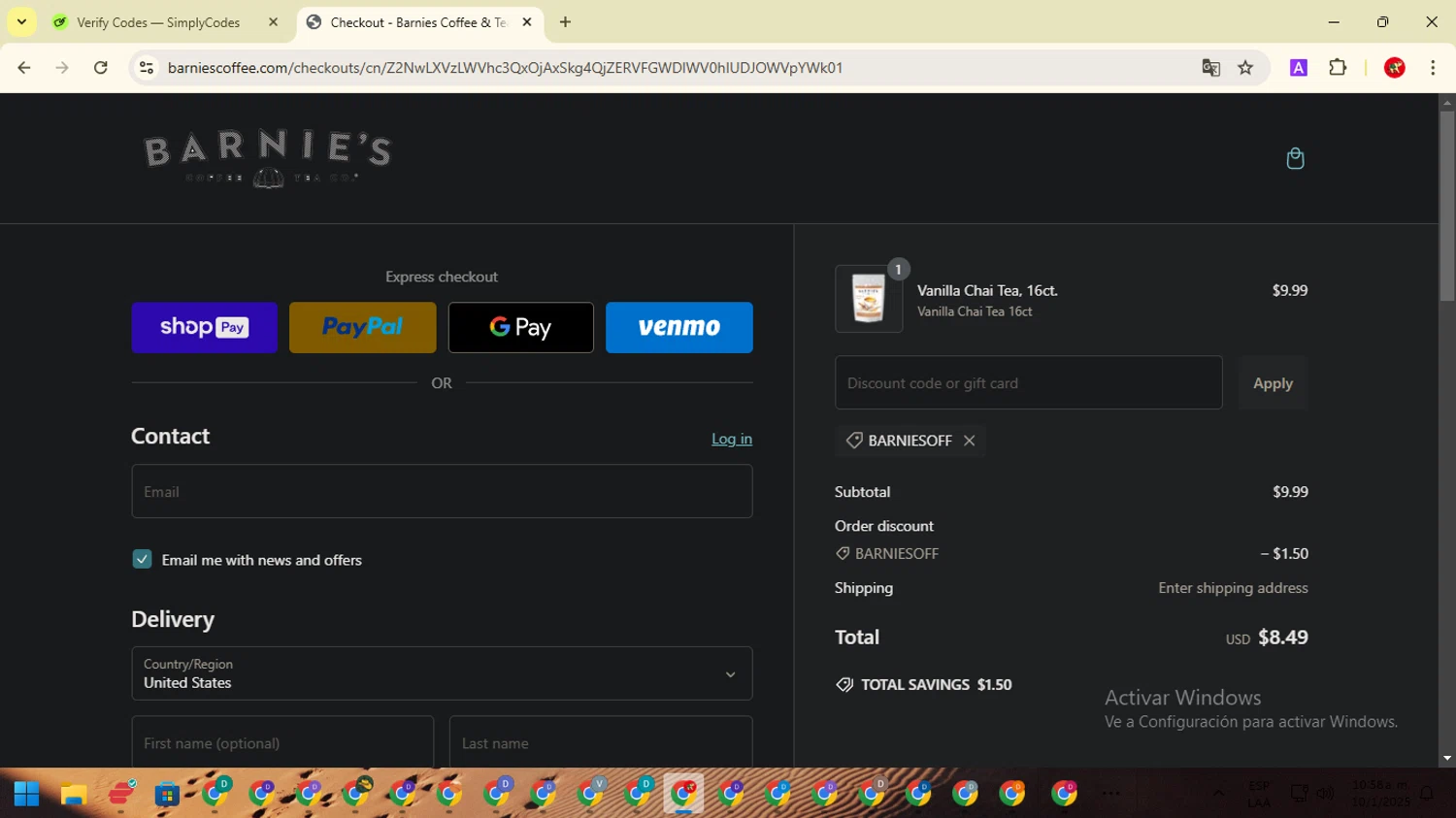This screenshot has width=1456, height=818.
Task: Pay with PayPal express checkout
Action: [362, 327]
